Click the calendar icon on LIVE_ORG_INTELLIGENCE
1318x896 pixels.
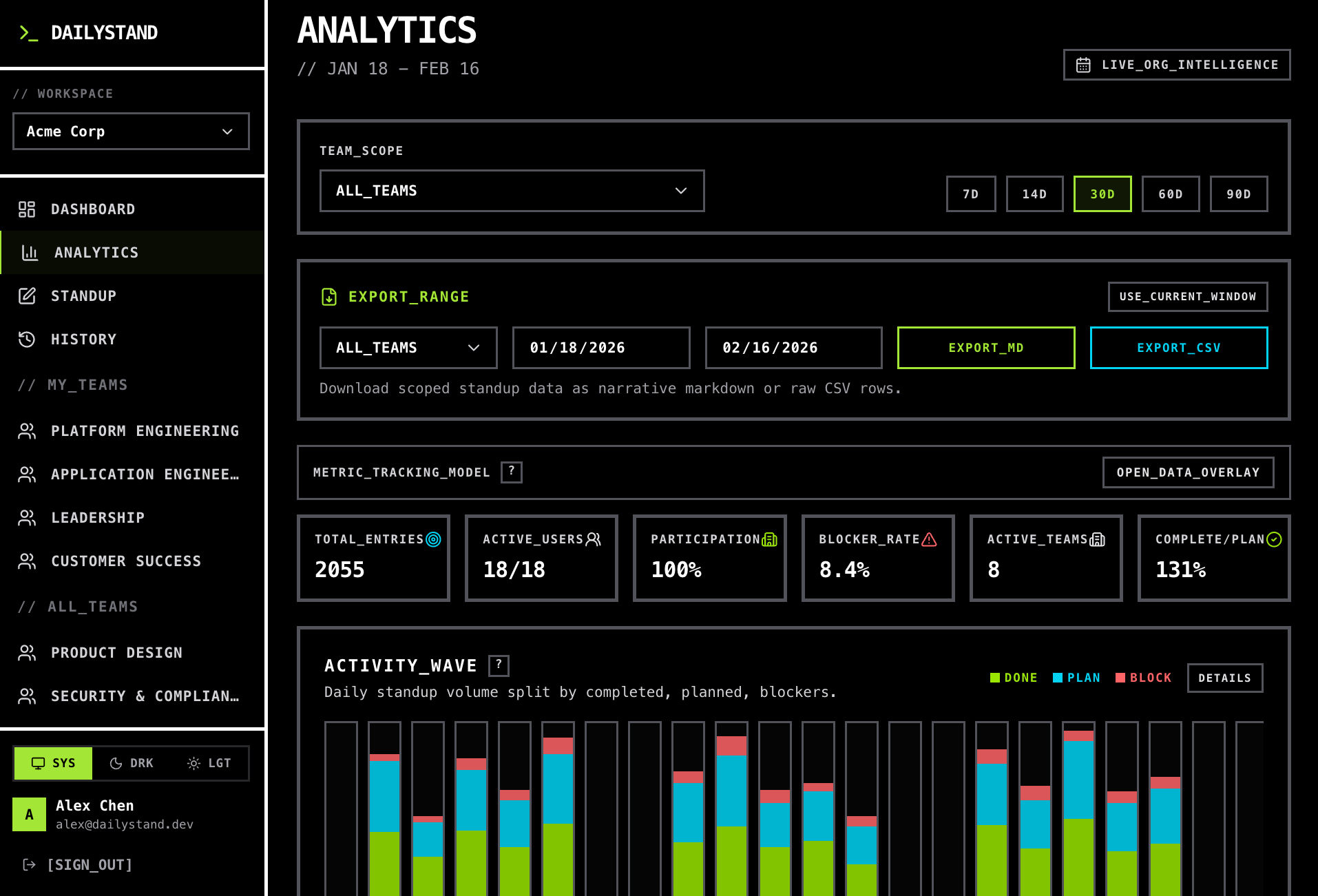pyautogui.click(x=1085, y=64)
